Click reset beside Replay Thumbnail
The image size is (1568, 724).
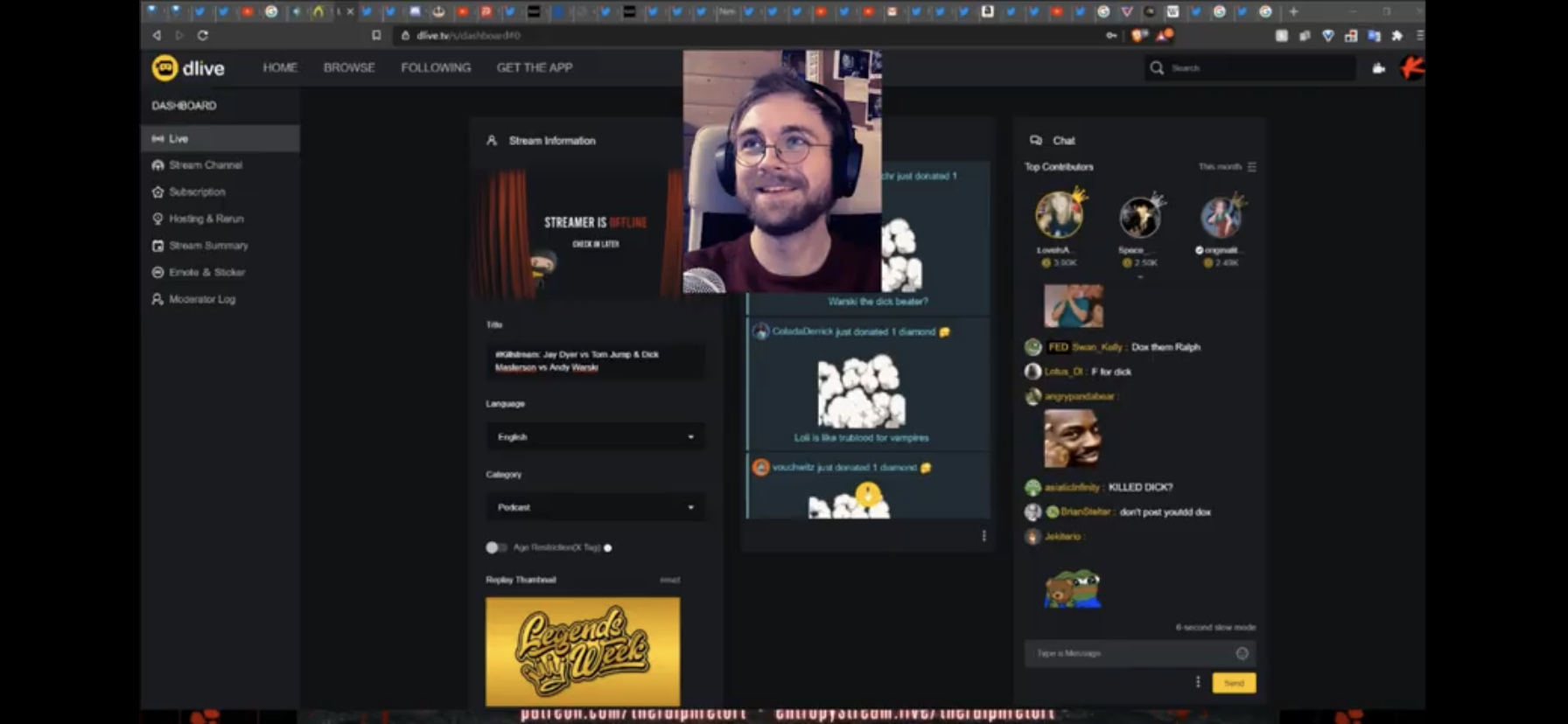tap(670, 580)
